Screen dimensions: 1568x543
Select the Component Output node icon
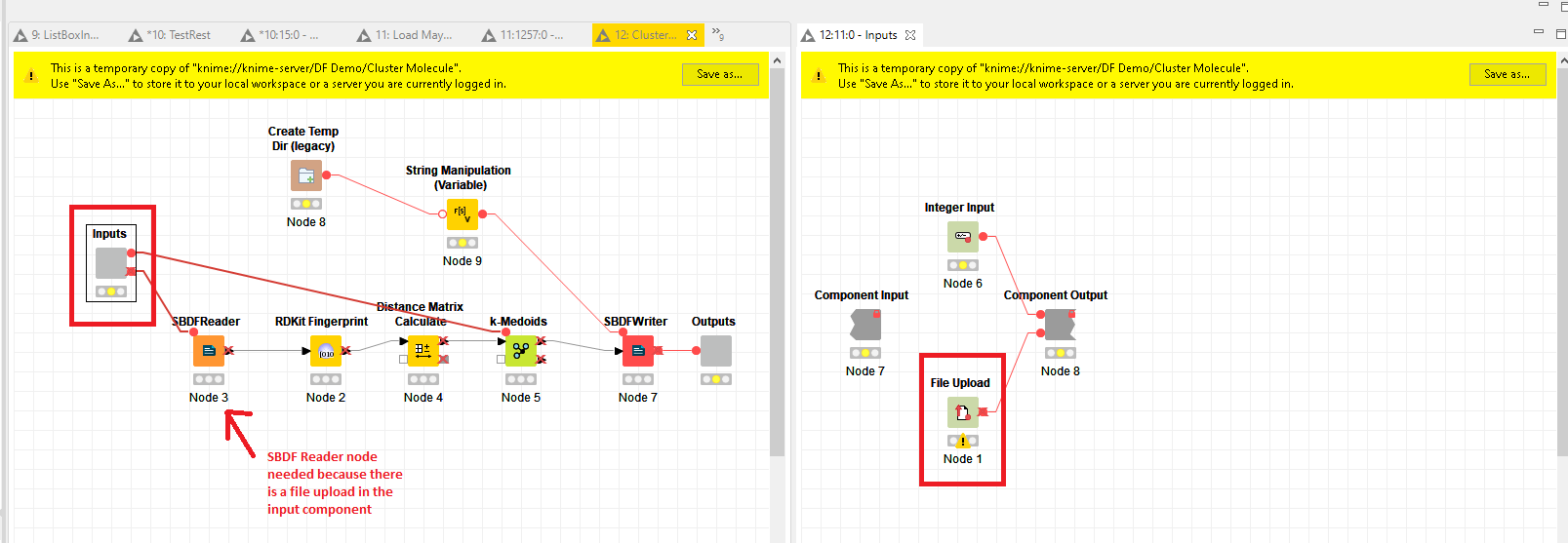pos(1061,325)
